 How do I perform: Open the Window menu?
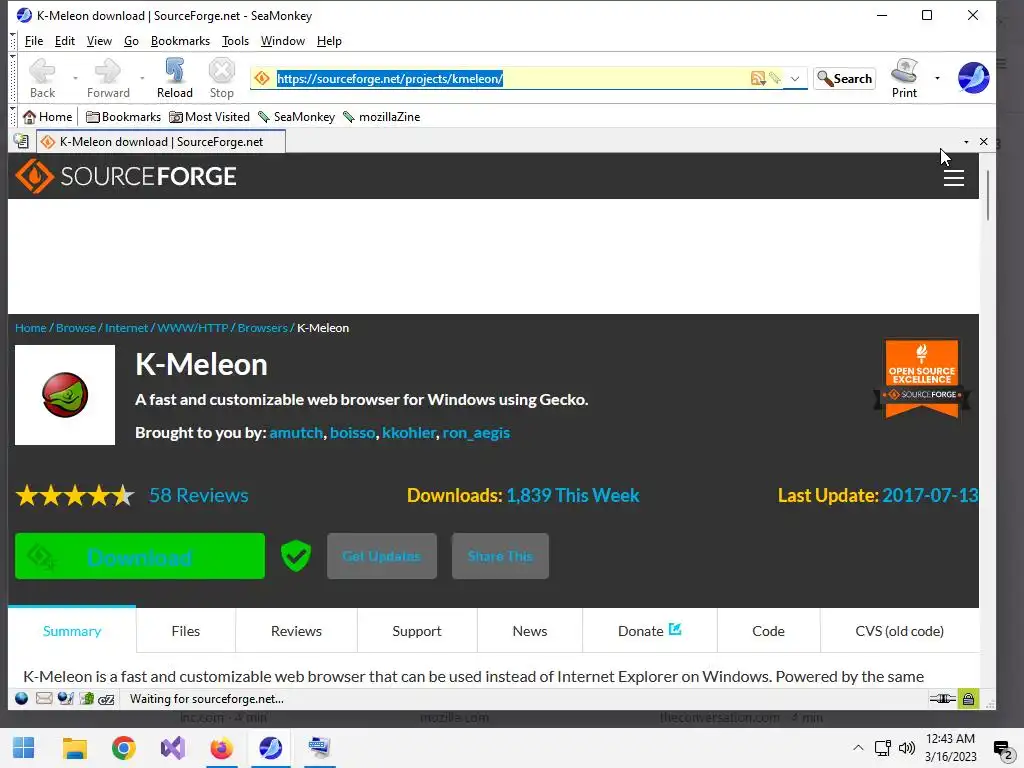pos(283,41)
